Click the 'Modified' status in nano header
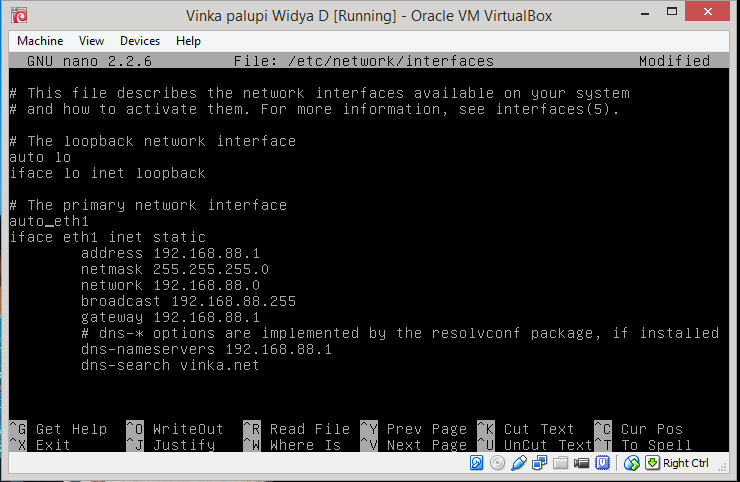Image resolution: width=740 pixels, height=482 pixels. tap(674, 61)
